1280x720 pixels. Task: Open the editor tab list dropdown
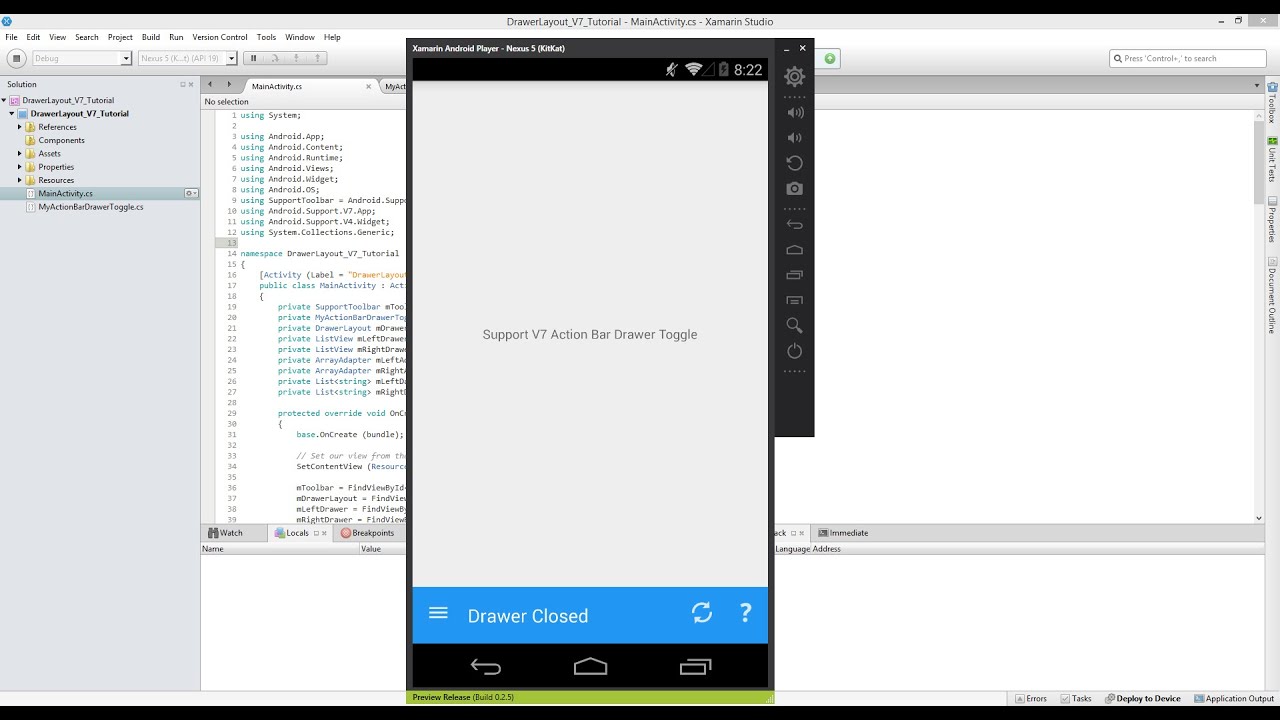click(x=1257, y=85)
